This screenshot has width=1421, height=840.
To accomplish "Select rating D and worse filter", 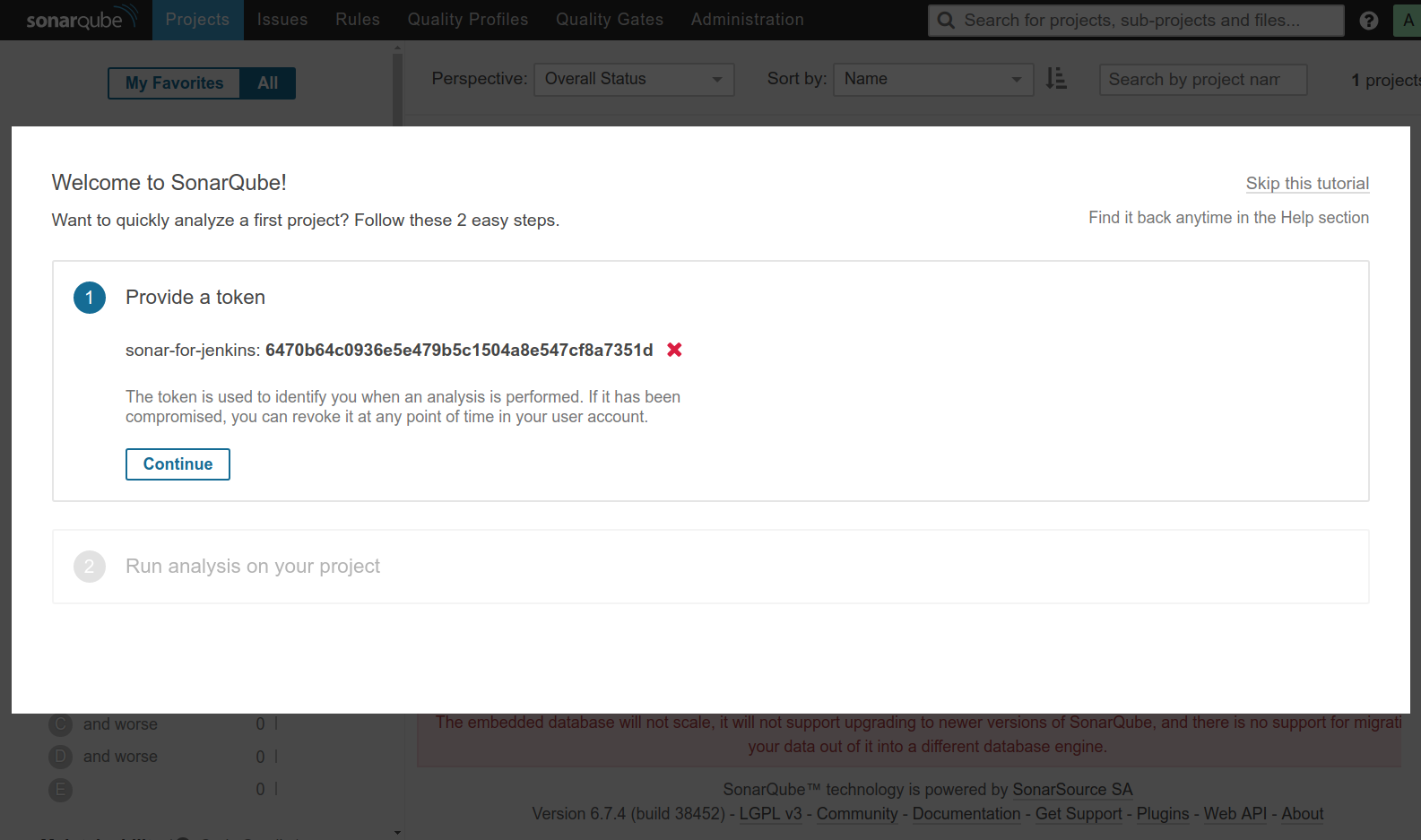I will click(x=103, y=757).
